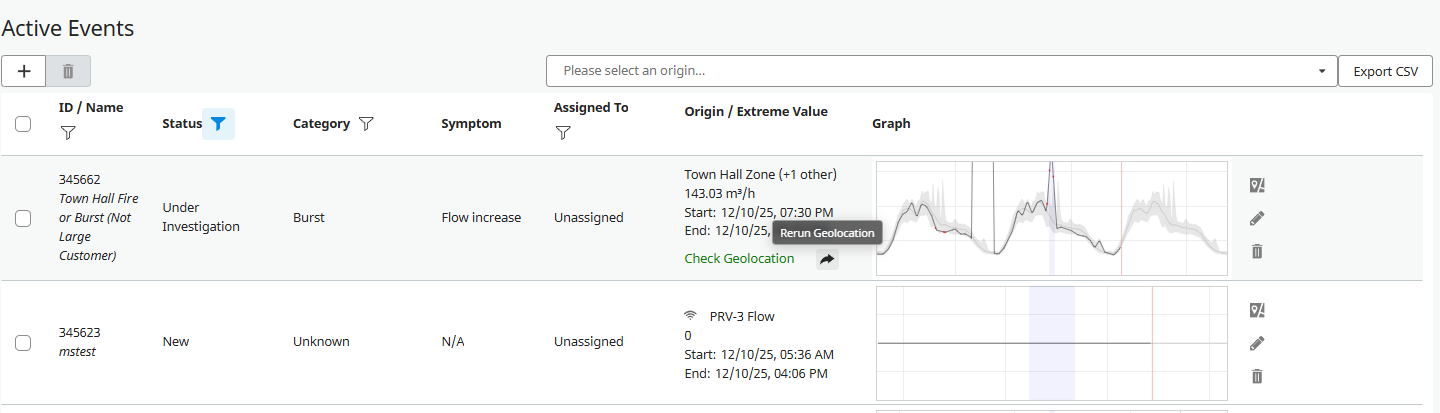This screenshot has height=413, width=1440.
Task: Click the toolbar delete selected button
Action: coord(68,71)
